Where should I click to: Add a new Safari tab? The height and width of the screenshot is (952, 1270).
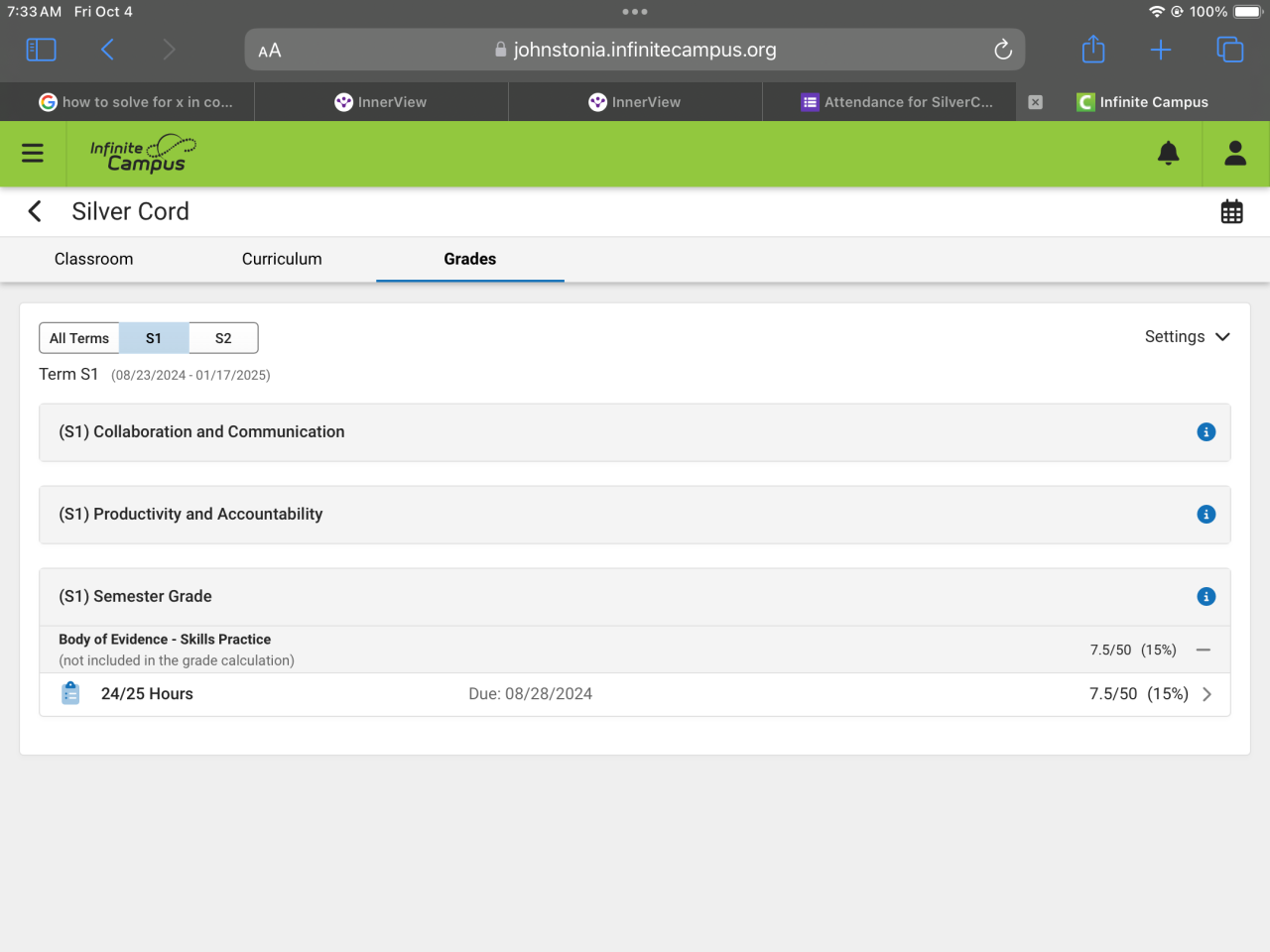(x=1161, y=50)
